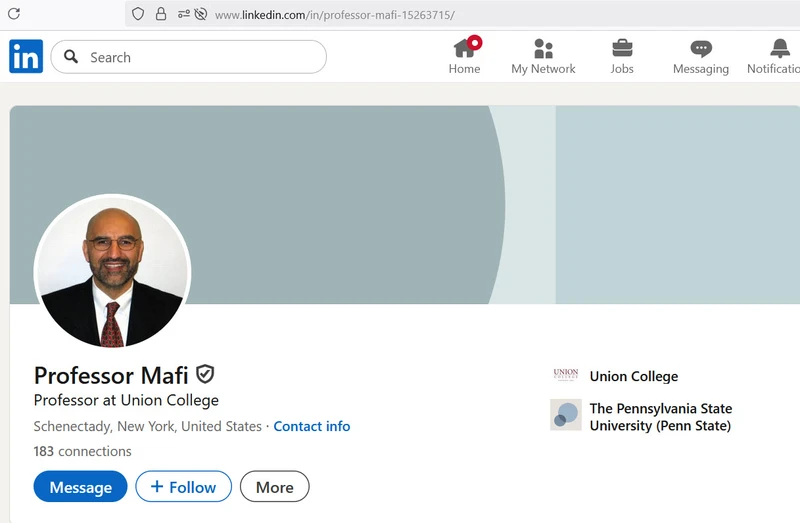Open the Jobs briefcase icon
Image resolution: width=800 pixels, height=523 pixels.
(622, 48)
